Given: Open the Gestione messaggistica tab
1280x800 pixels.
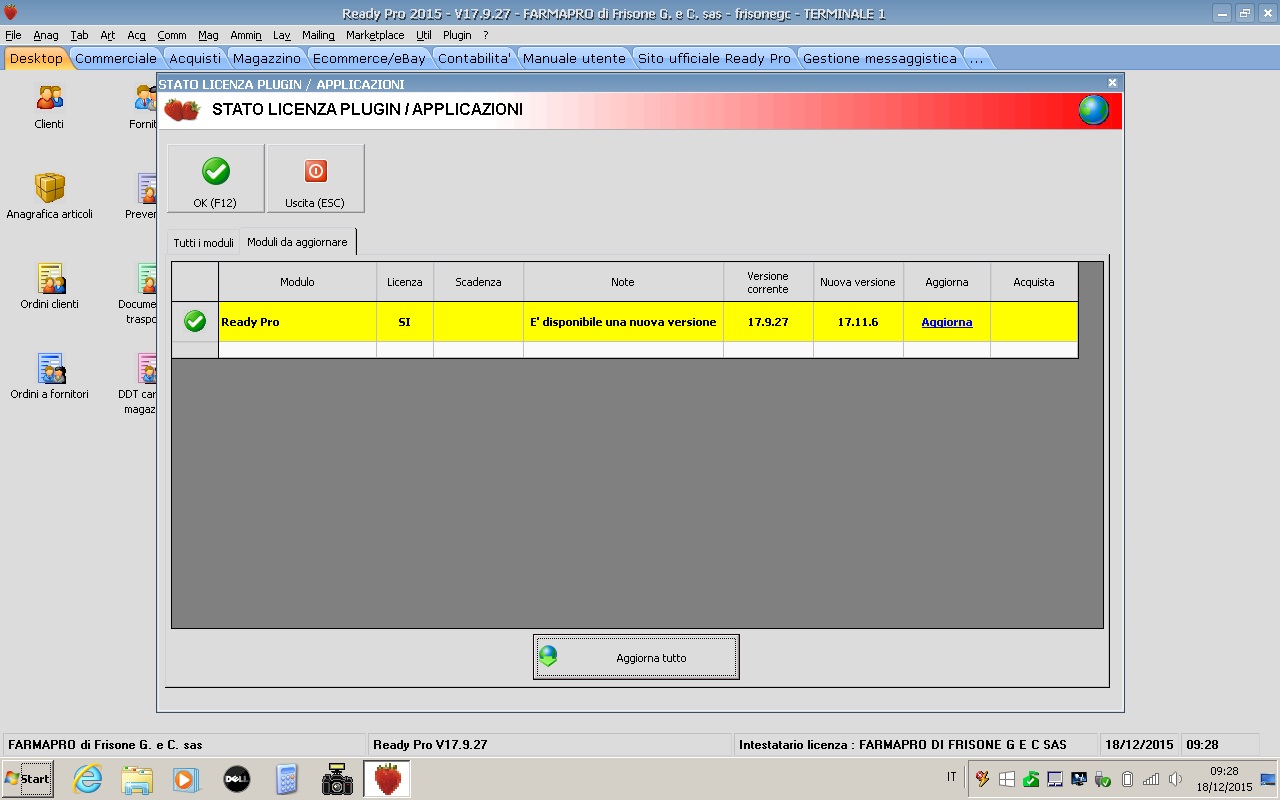Looking at the screenshot, I should 880,58.
